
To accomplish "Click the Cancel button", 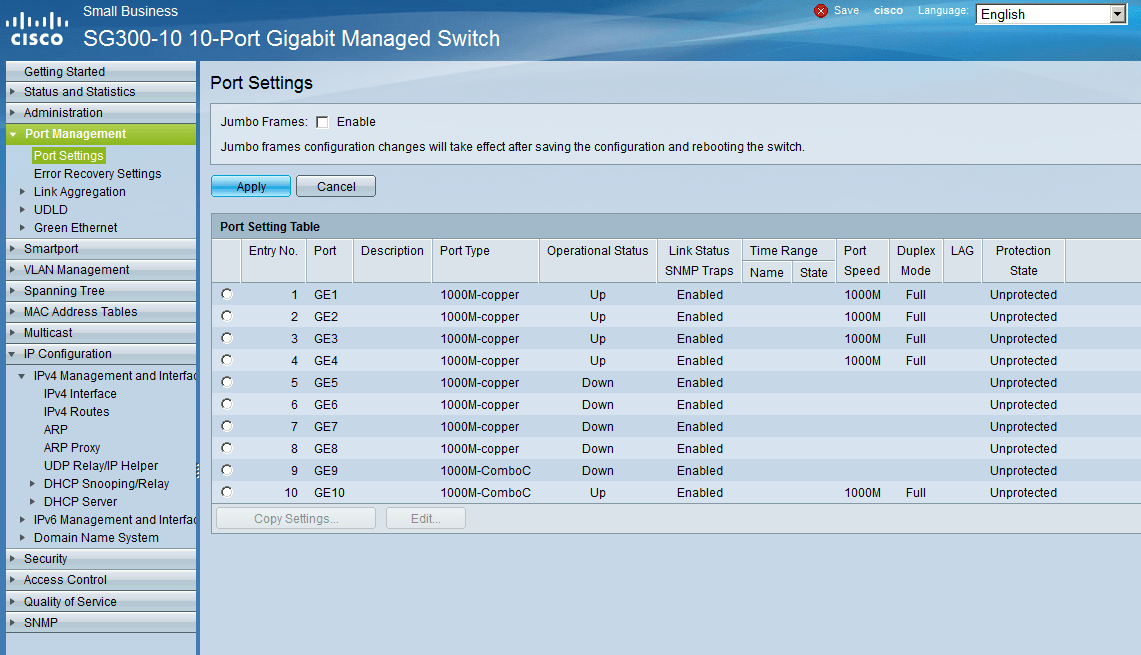I will point(335,186).
